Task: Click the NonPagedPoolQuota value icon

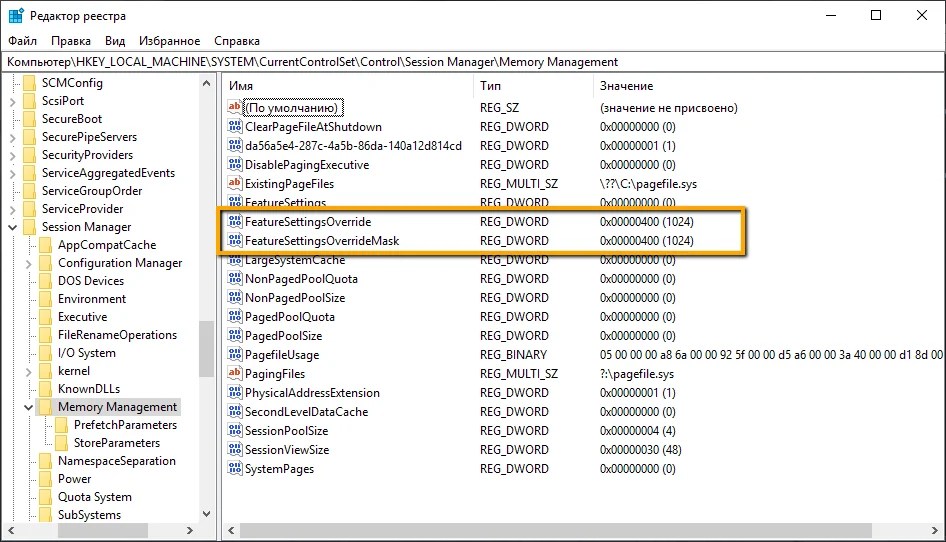Action: coord(235,278)
